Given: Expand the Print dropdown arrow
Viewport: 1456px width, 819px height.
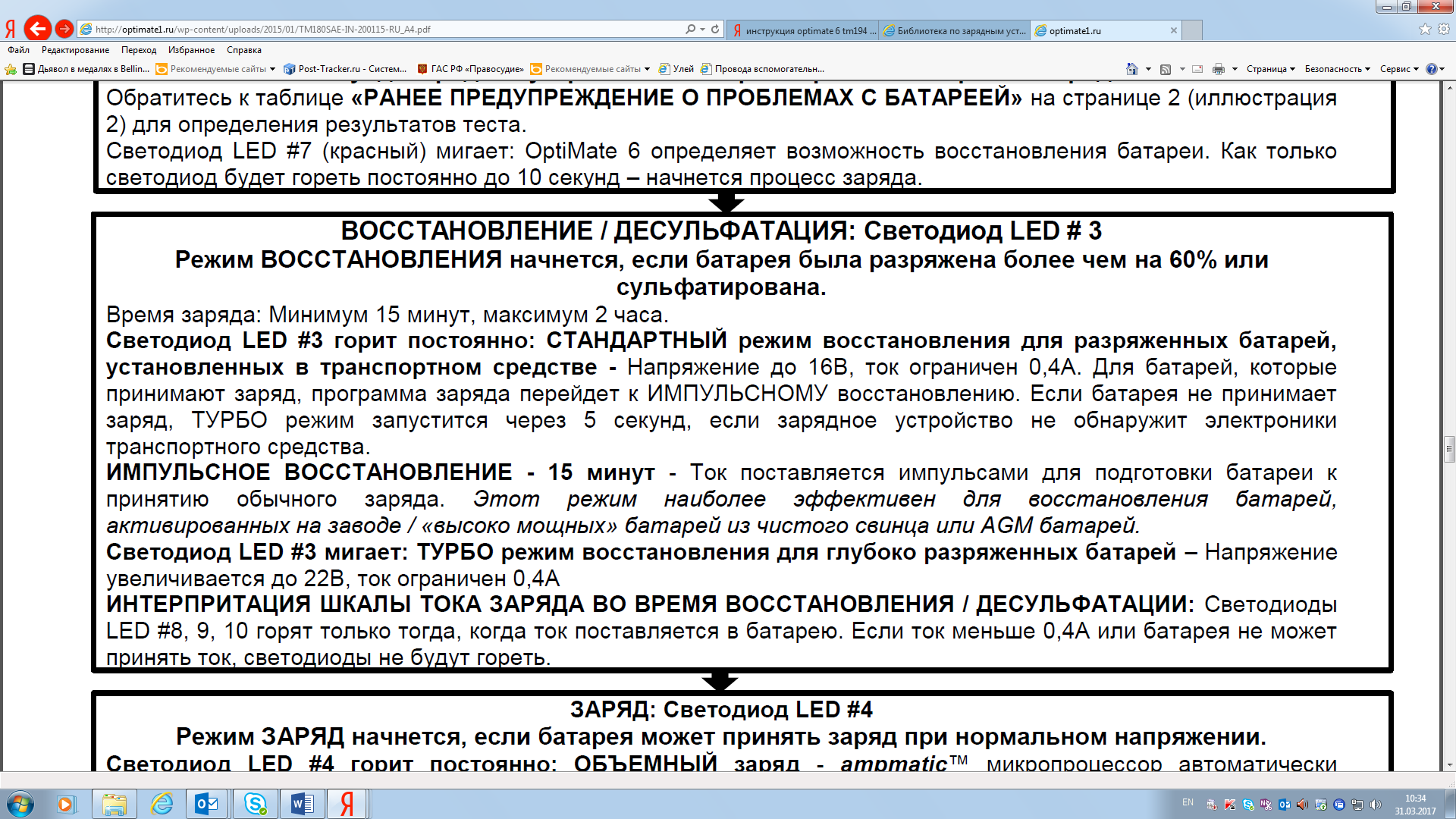Looking at the screenshot, I should point(1235,69).
